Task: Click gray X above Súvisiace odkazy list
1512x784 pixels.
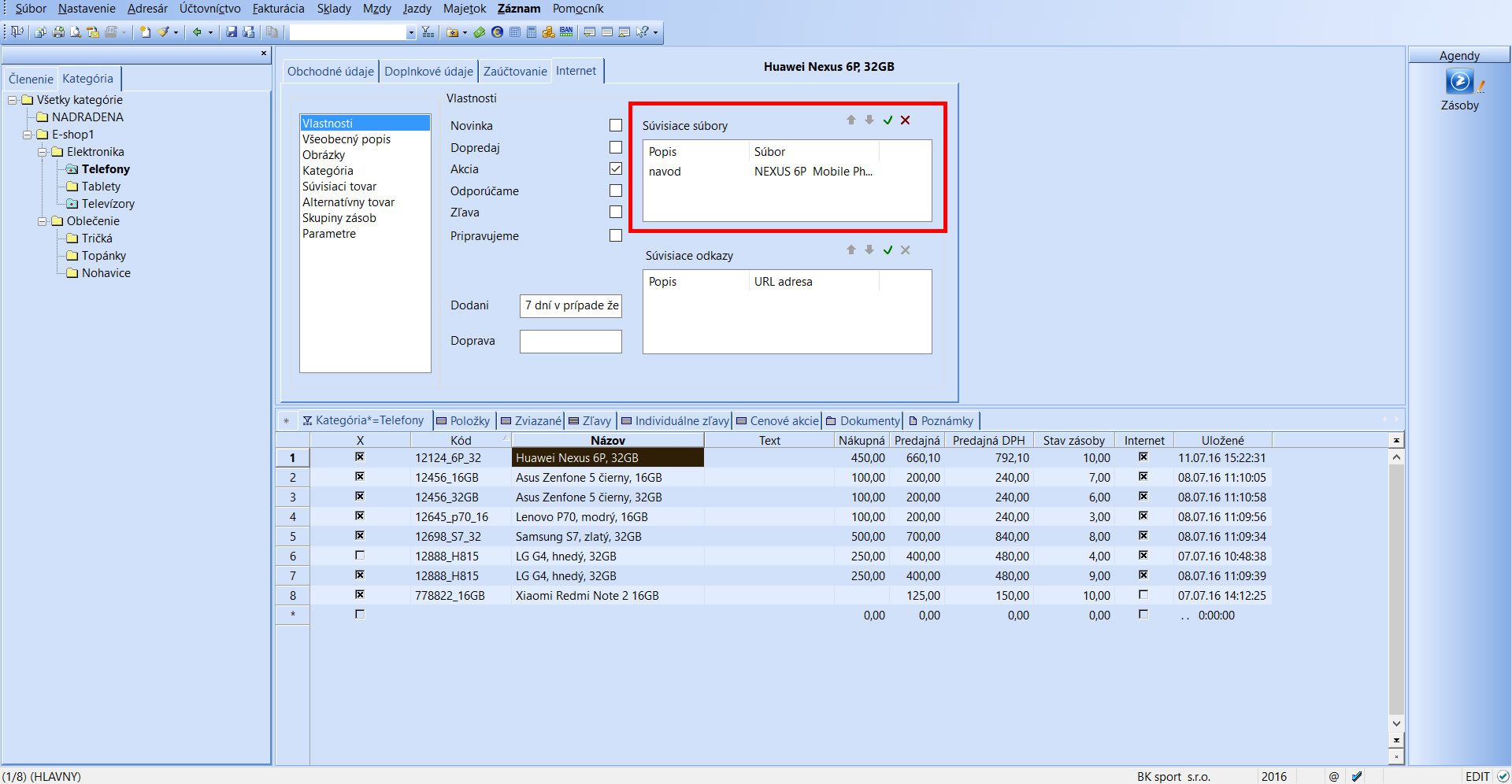Action: point(906,250)
